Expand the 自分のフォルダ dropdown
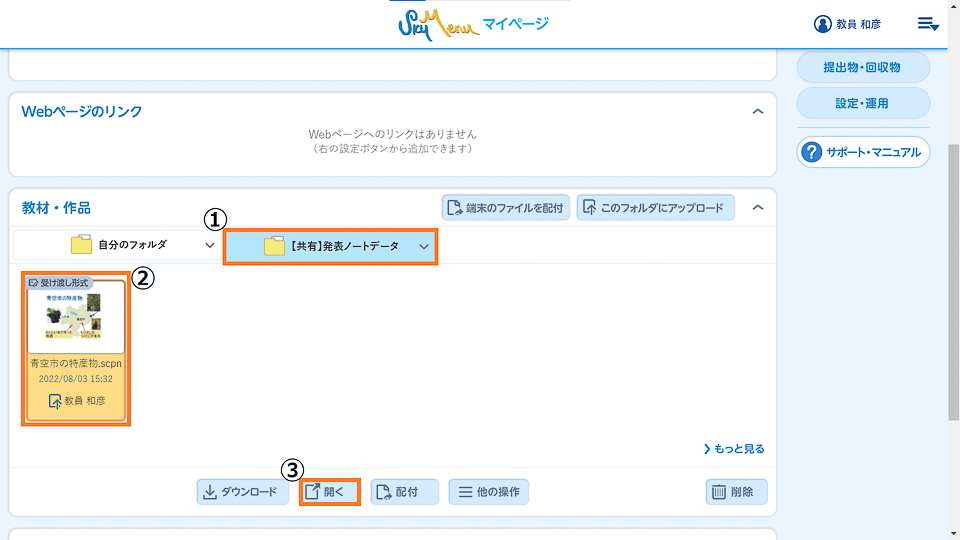960x540 pixels. pyautogui.click(x=209, y=245)
